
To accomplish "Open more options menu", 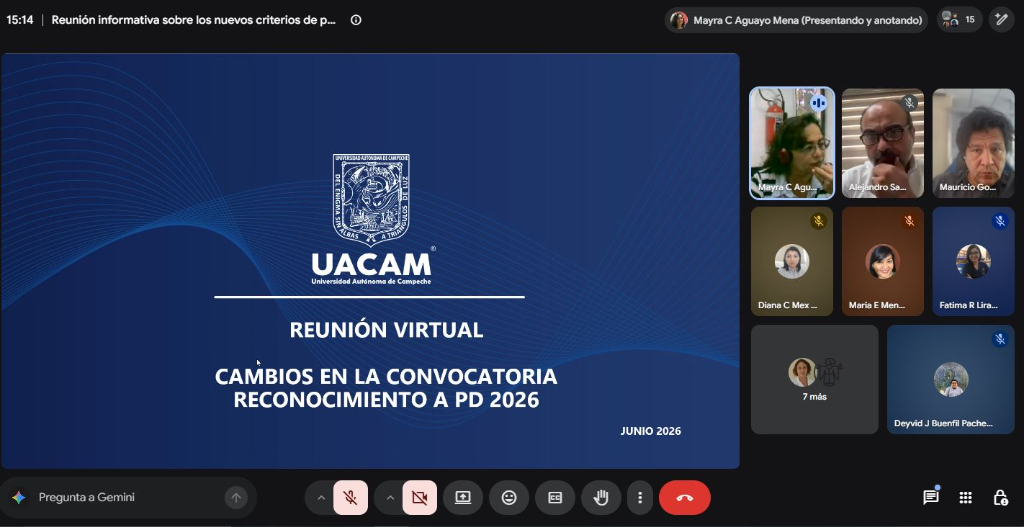I will tap(640, 498).
